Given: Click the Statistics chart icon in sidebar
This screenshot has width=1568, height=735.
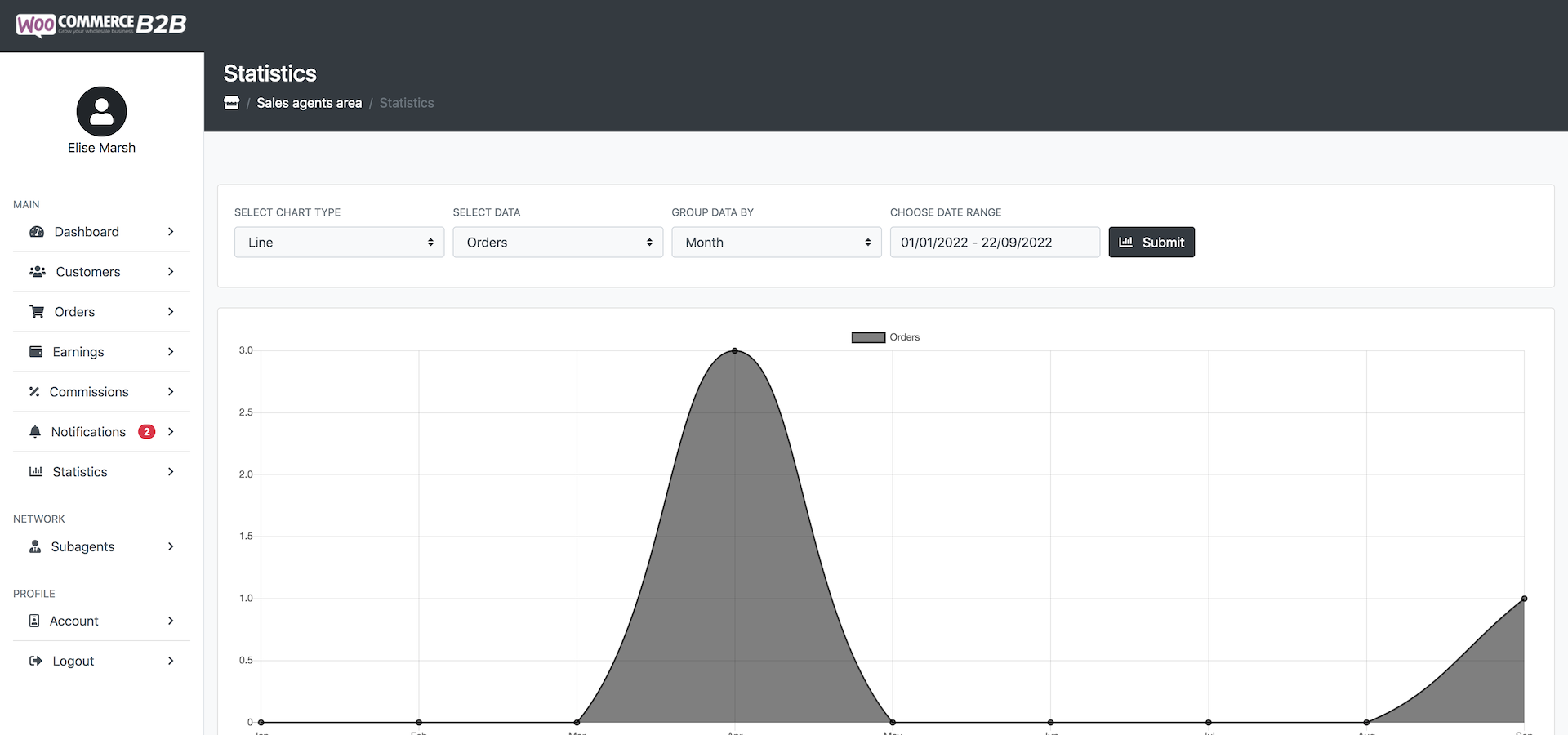Looking at the screenshot, I should (36, 472).
